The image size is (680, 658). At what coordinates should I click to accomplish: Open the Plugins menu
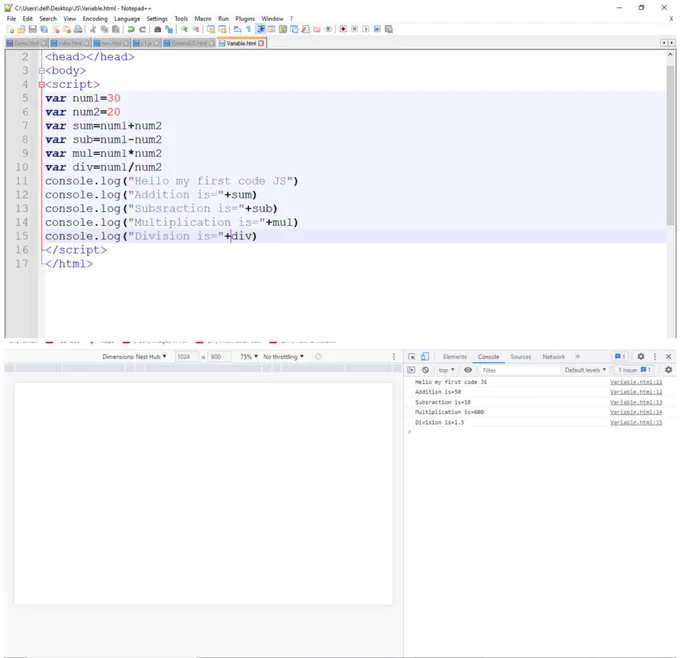point(245,19)
